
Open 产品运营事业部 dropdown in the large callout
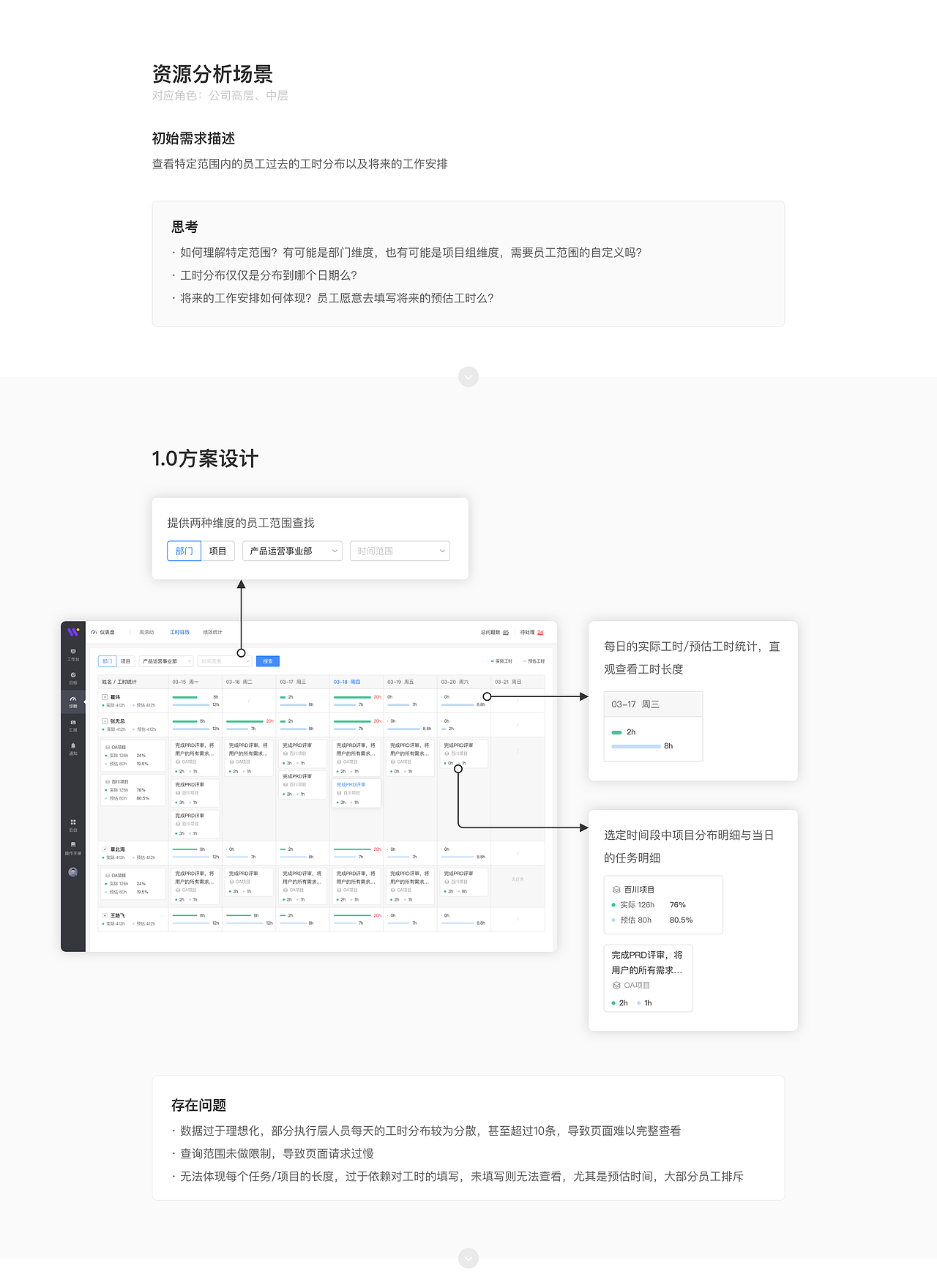pyautogui.click(x=293, y=551)
